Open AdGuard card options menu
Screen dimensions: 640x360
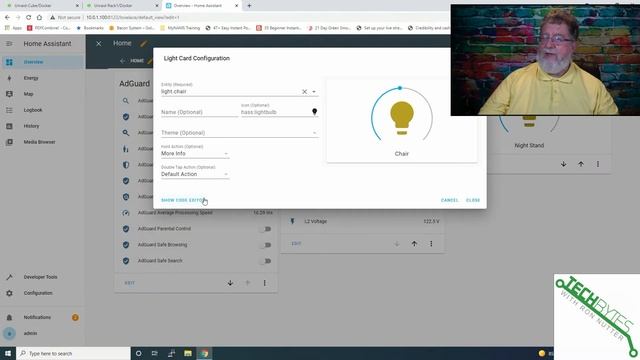coord(264,283)
